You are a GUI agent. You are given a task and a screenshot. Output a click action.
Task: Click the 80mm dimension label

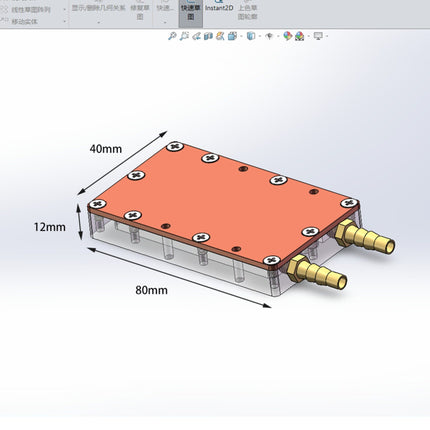click(151, 290)
